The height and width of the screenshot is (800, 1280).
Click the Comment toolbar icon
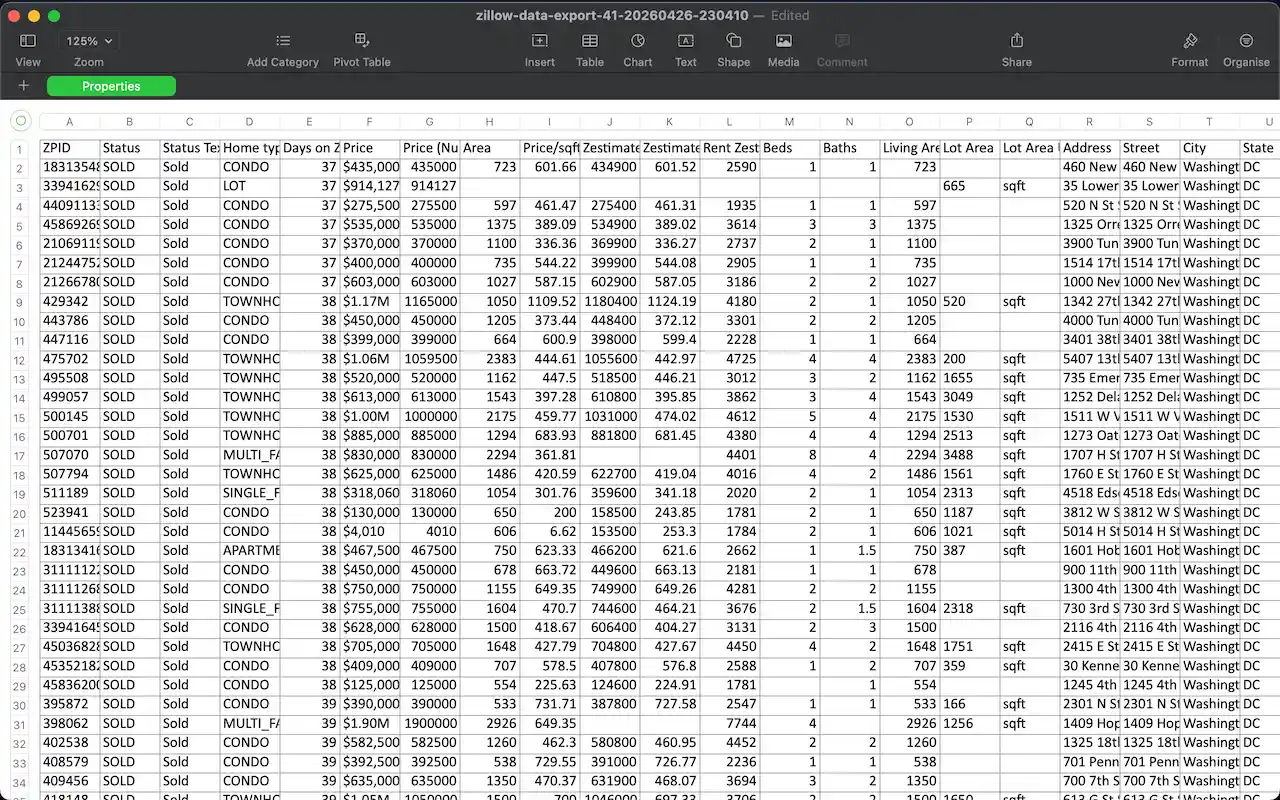click(842, 41)
